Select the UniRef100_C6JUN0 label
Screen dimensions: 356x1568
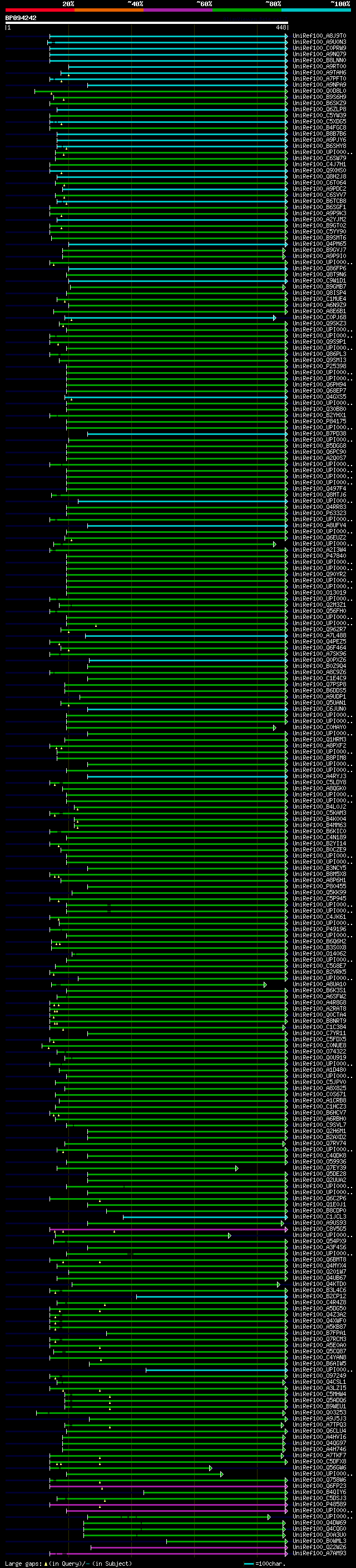(x=319, y=709)
